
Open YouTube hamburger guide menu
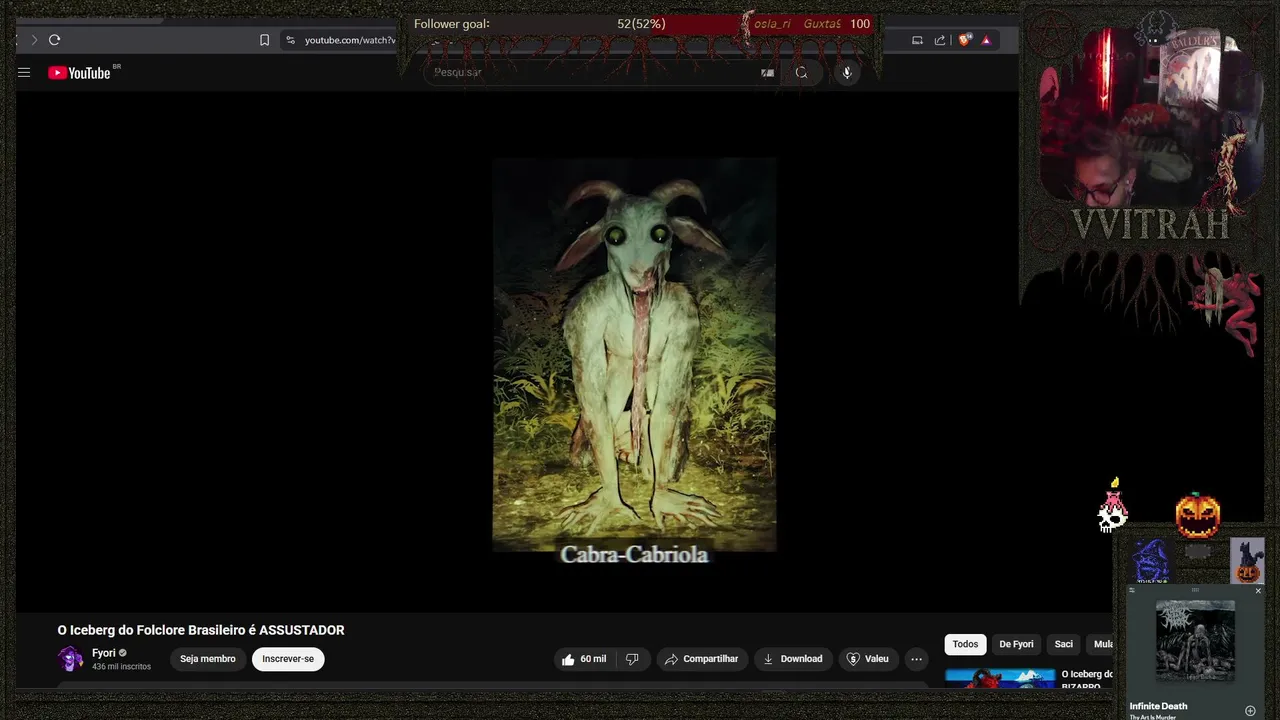24,72
